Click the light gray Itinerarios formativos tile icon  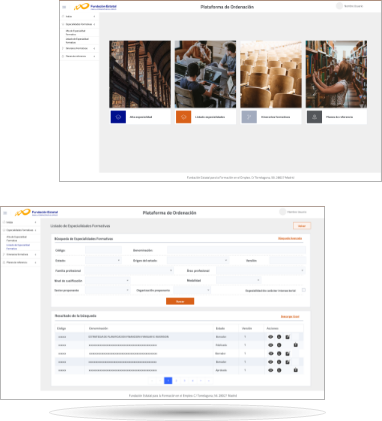pyautogui.click(x=249, y=117)
